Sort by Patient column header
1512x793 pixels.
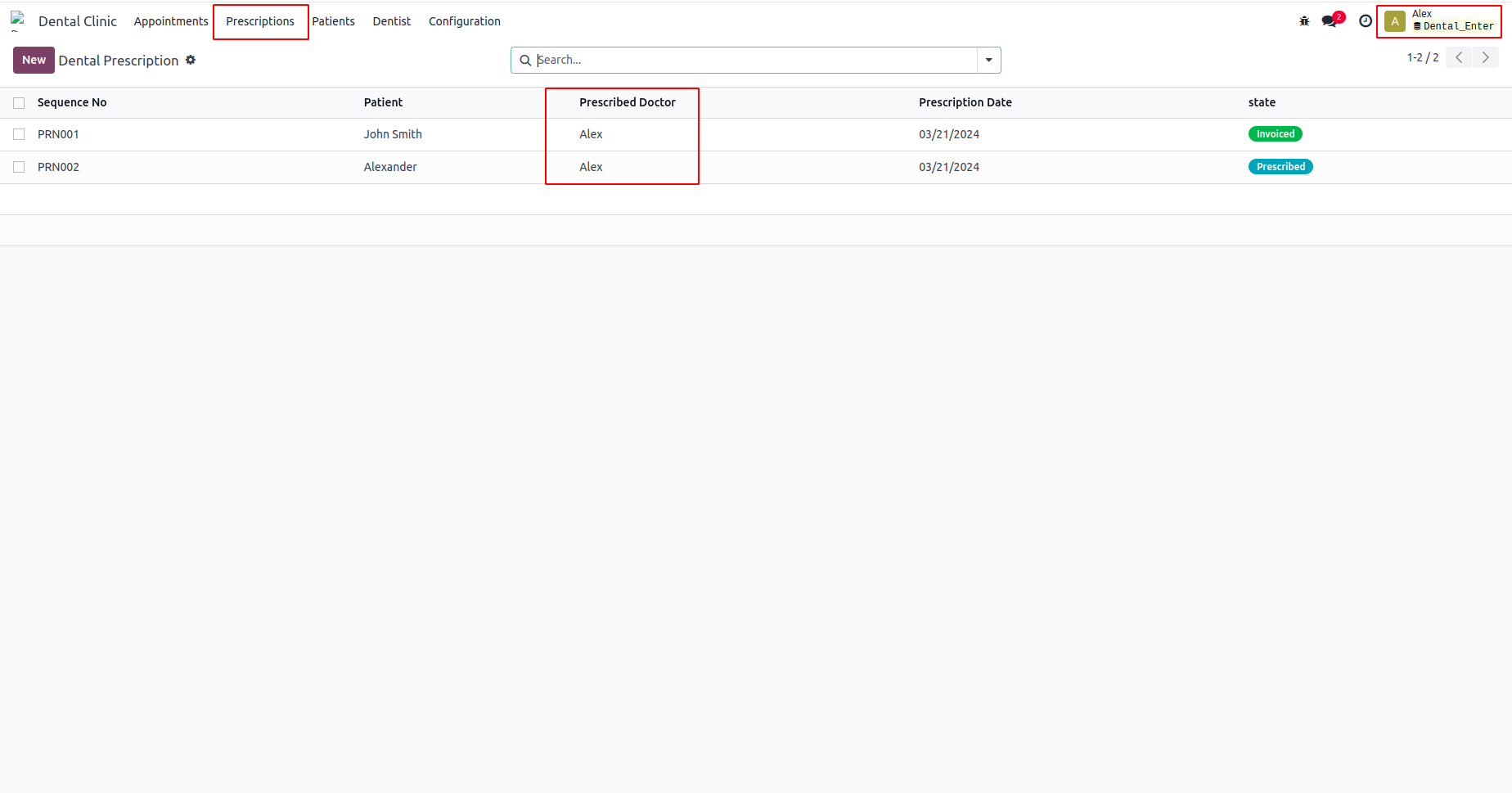pos(383,102)
